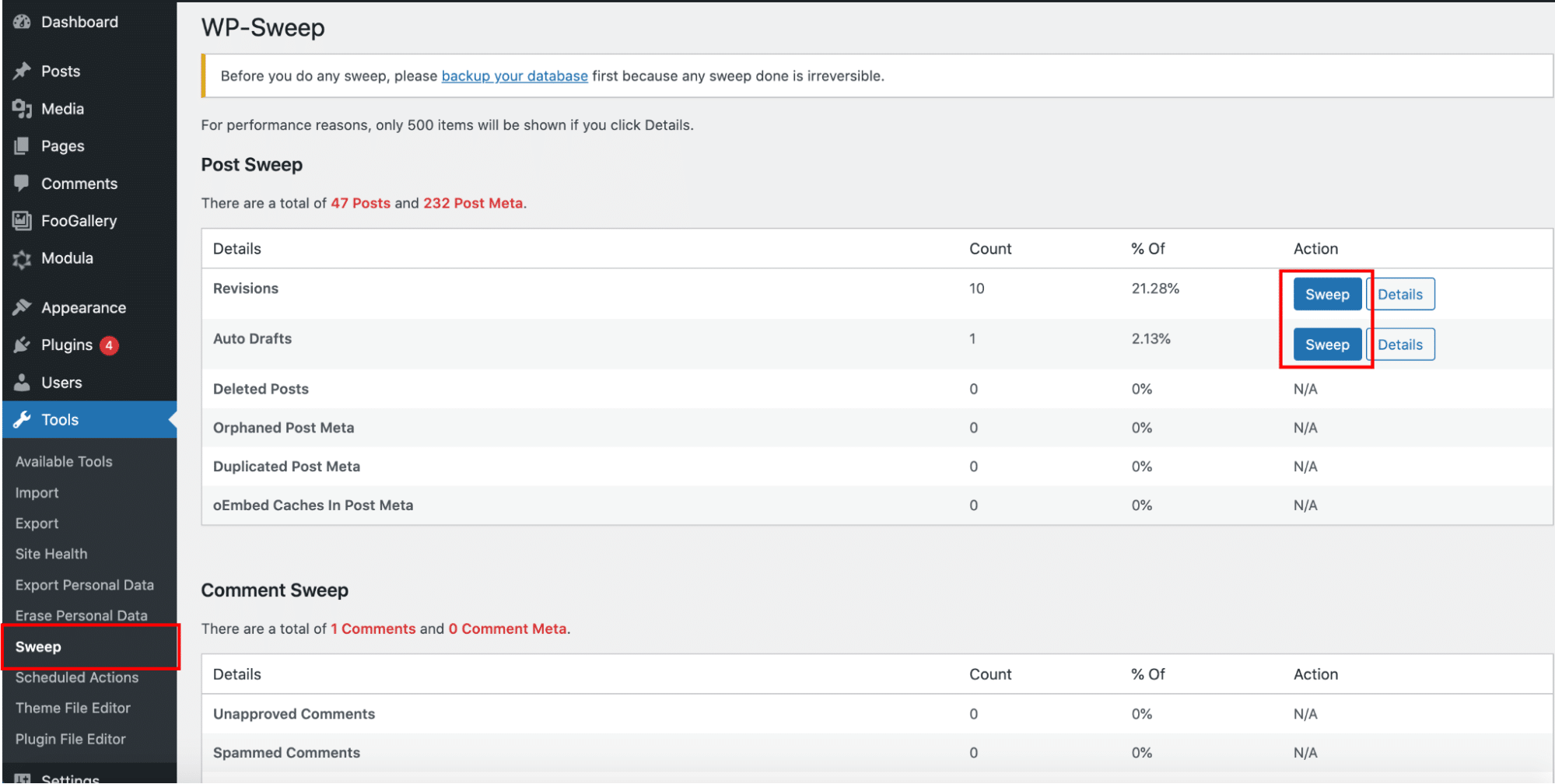Open the Export submenu item
This screenshot has height=784, width=1555.
coord(37,523)
